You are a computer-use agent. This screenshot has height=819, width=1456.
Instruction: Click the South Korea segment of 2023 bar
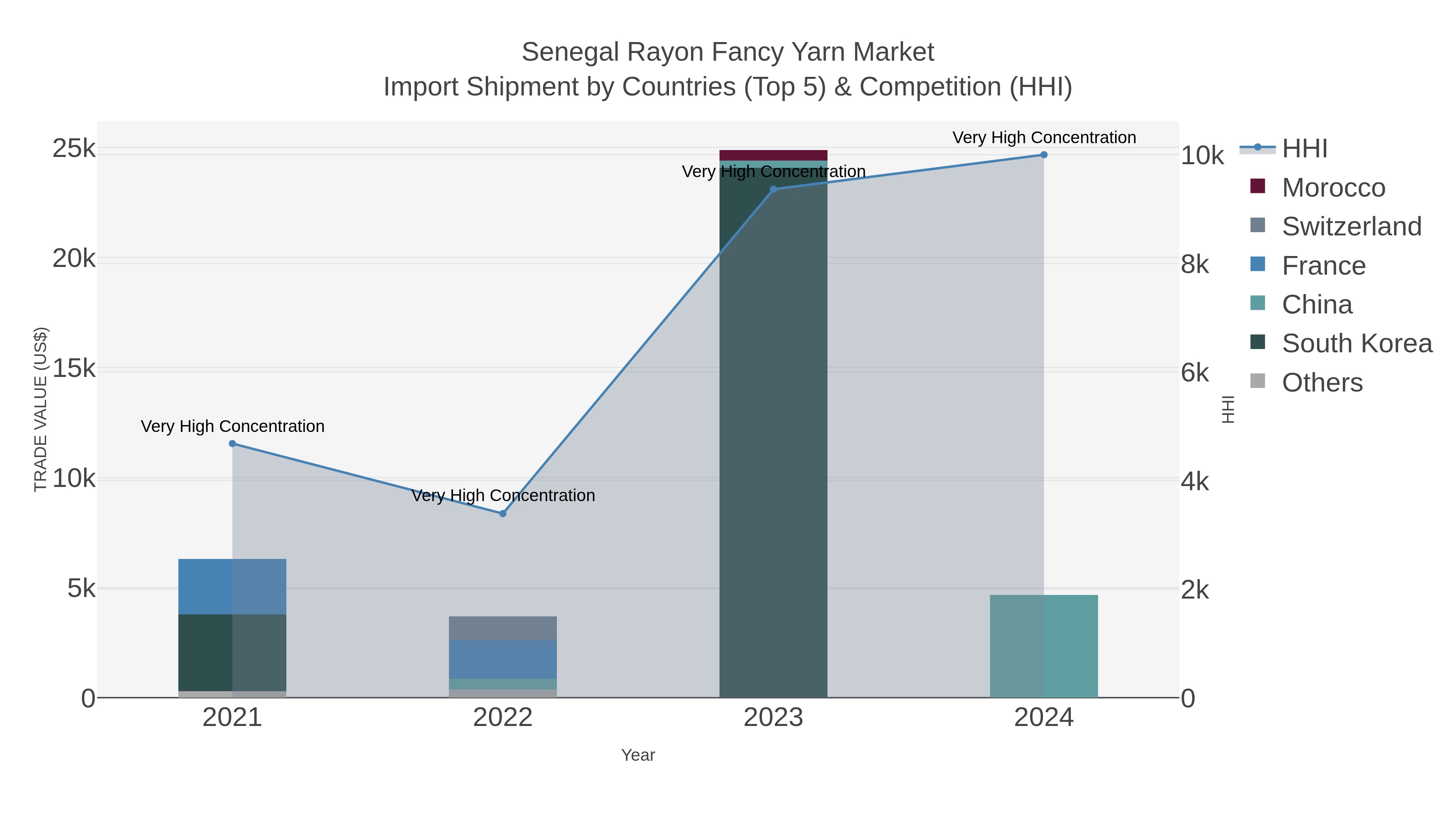[x=773, y=432]
